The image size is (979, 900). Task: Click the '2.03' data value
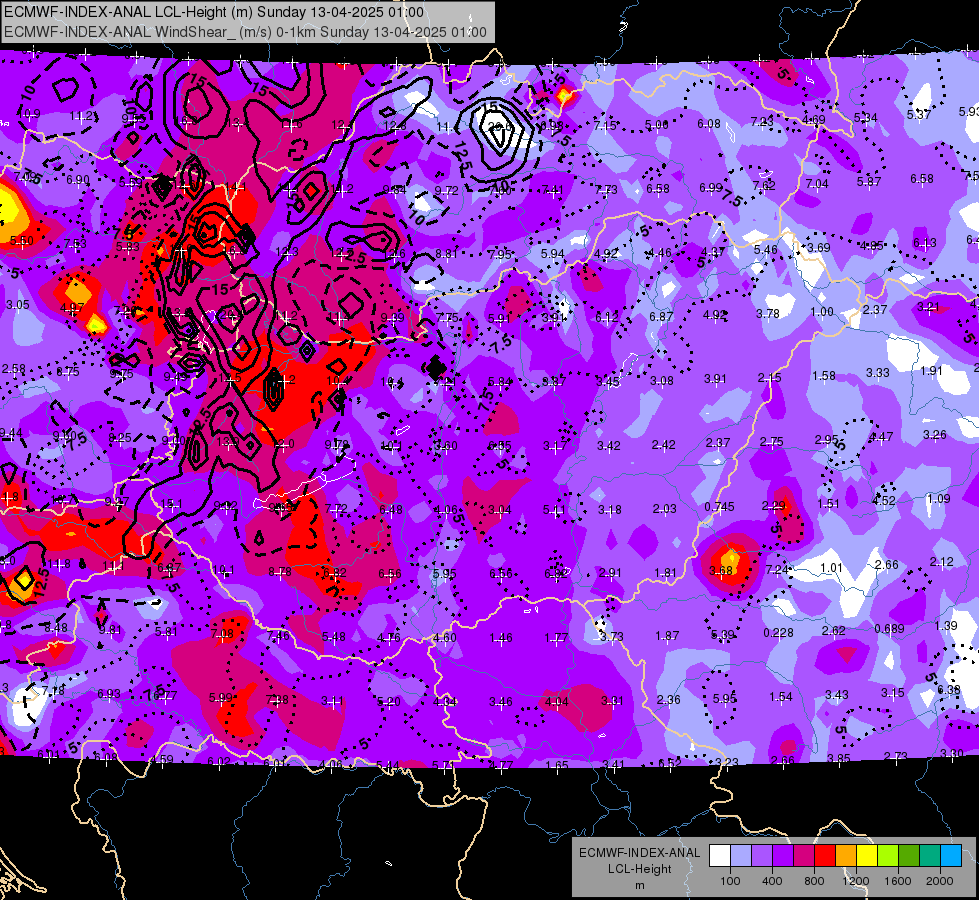[664, 509]
